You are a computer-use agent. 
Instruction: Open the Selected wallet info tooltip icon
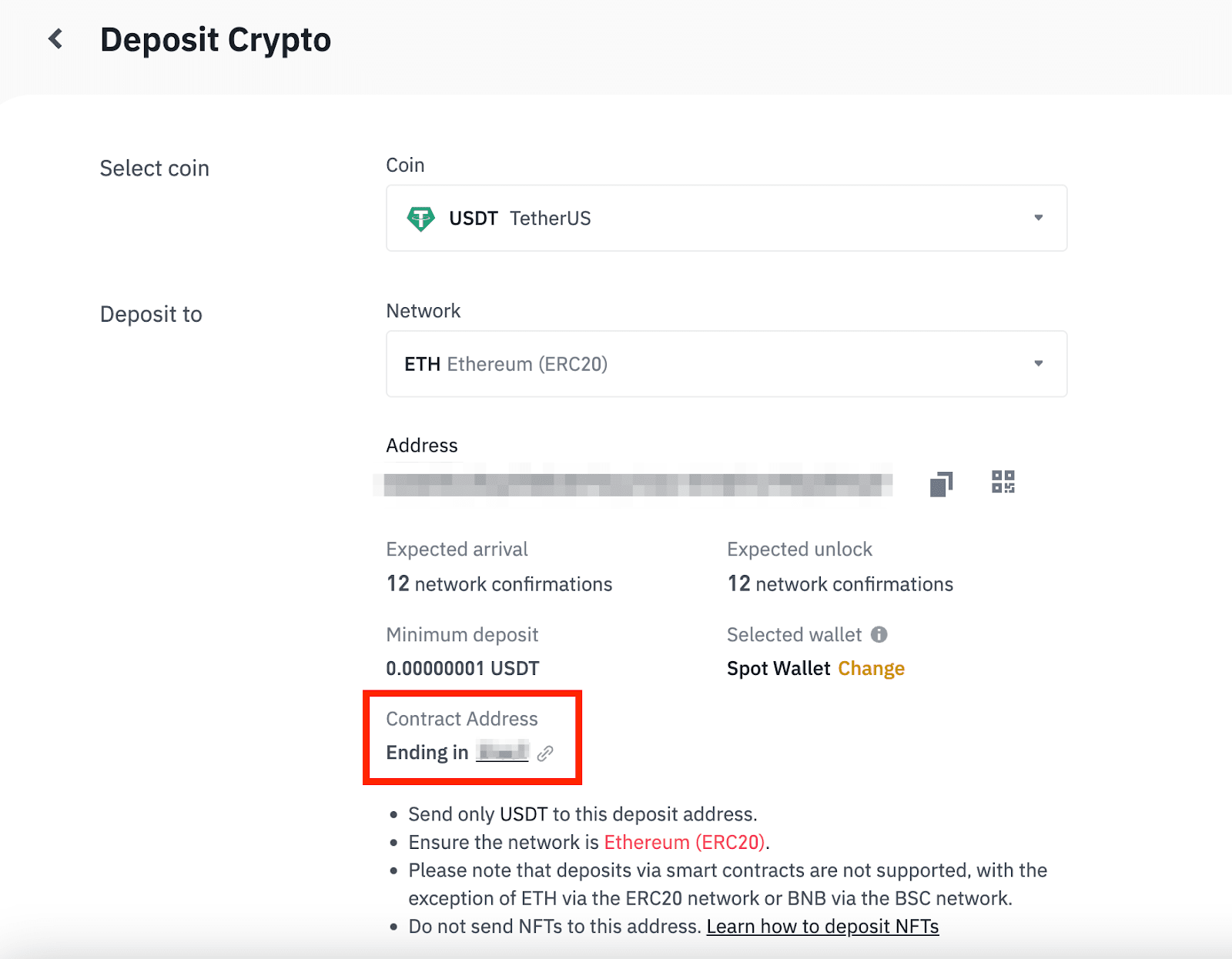point(880,634)
